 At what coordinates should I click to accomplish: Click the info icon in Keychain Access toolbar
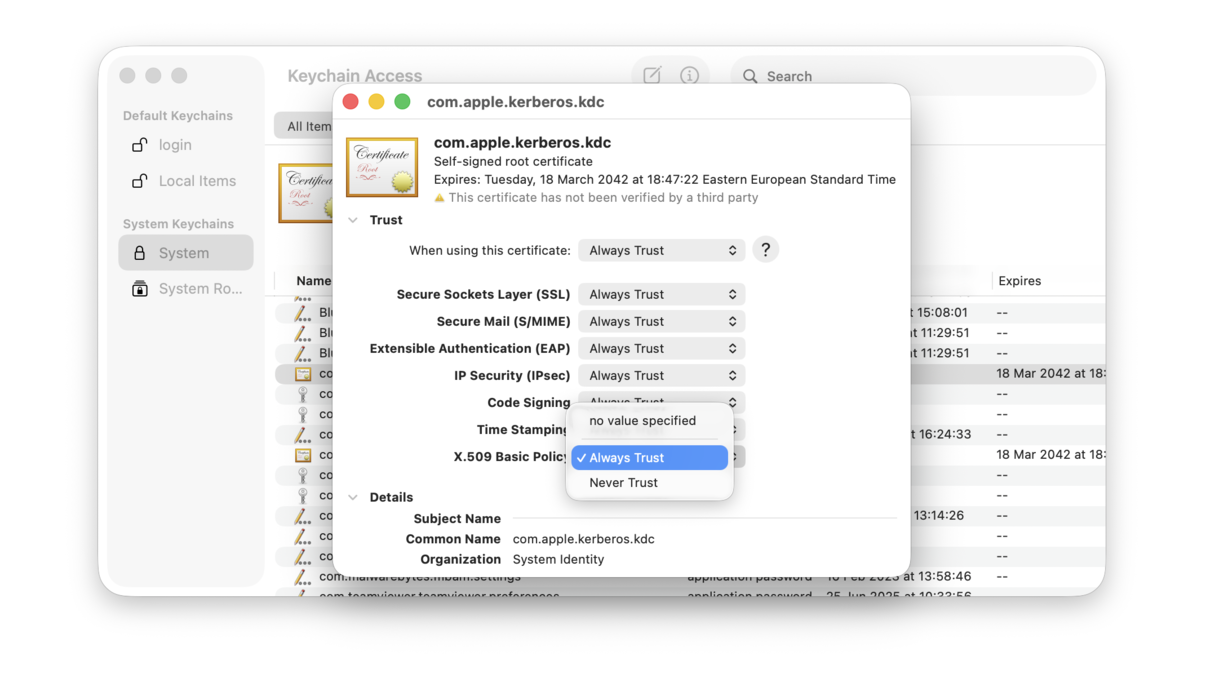689,76
